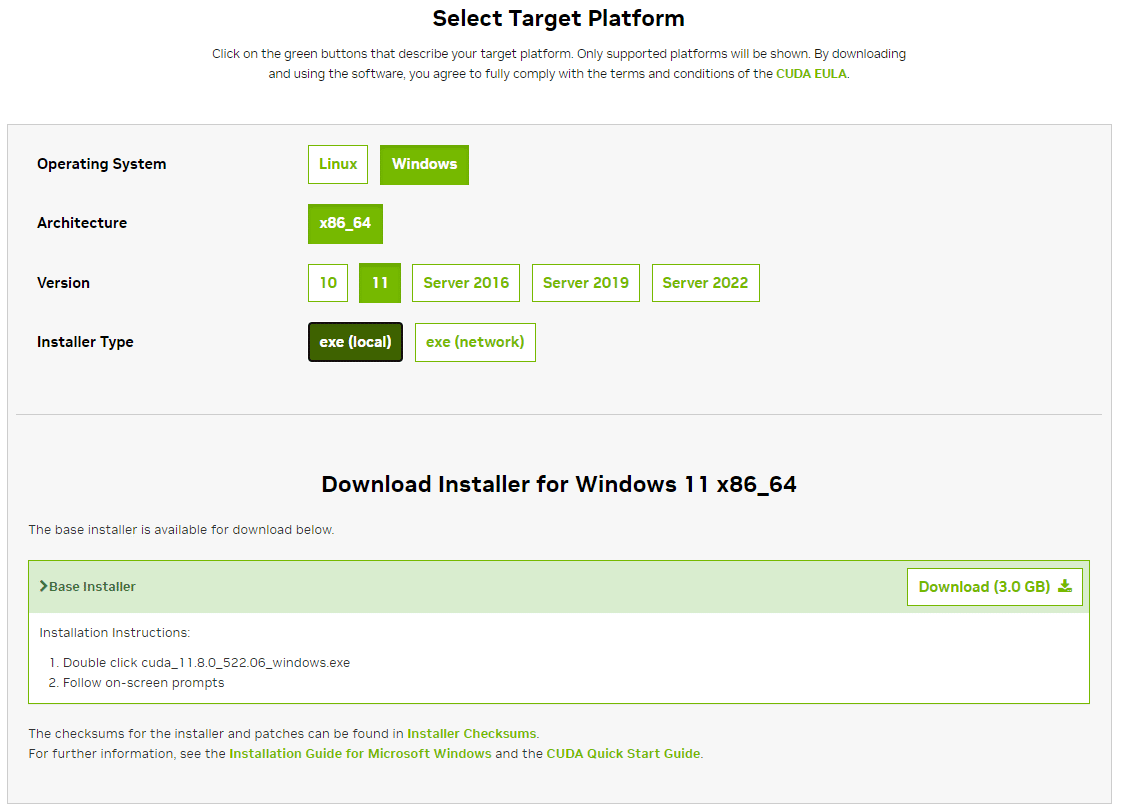
Task: Click 'Select Target Platform' heading
Action: click(x=558, y=19)
